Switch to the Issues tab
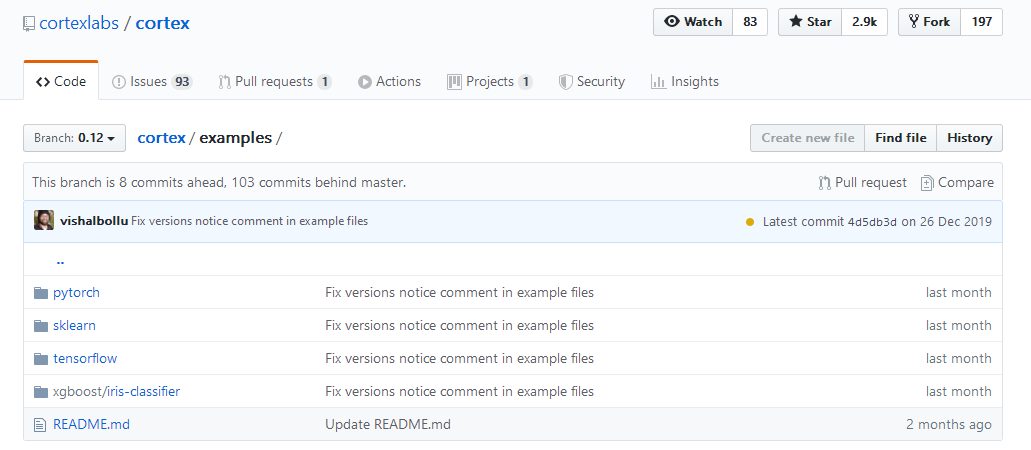The image size is (1031, 450). (x=151, y=82)
